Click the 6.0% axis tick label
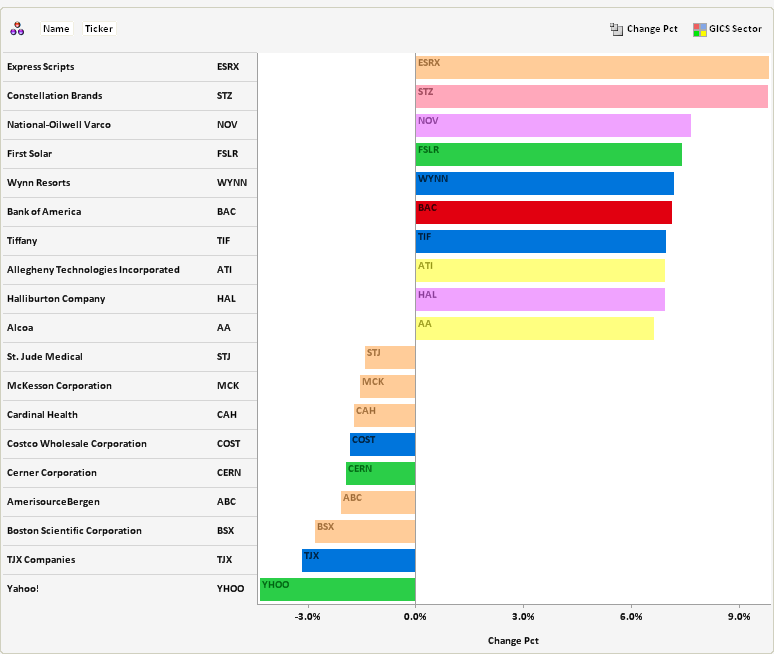The width and height of the screenshot is (774, 654). tap(631, 617)
